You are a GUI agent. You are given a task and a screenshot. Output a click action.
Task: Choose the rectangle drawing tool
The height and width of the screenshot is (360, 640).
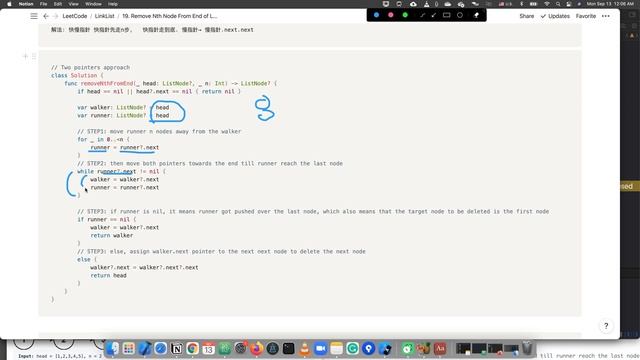click(447, 15)
